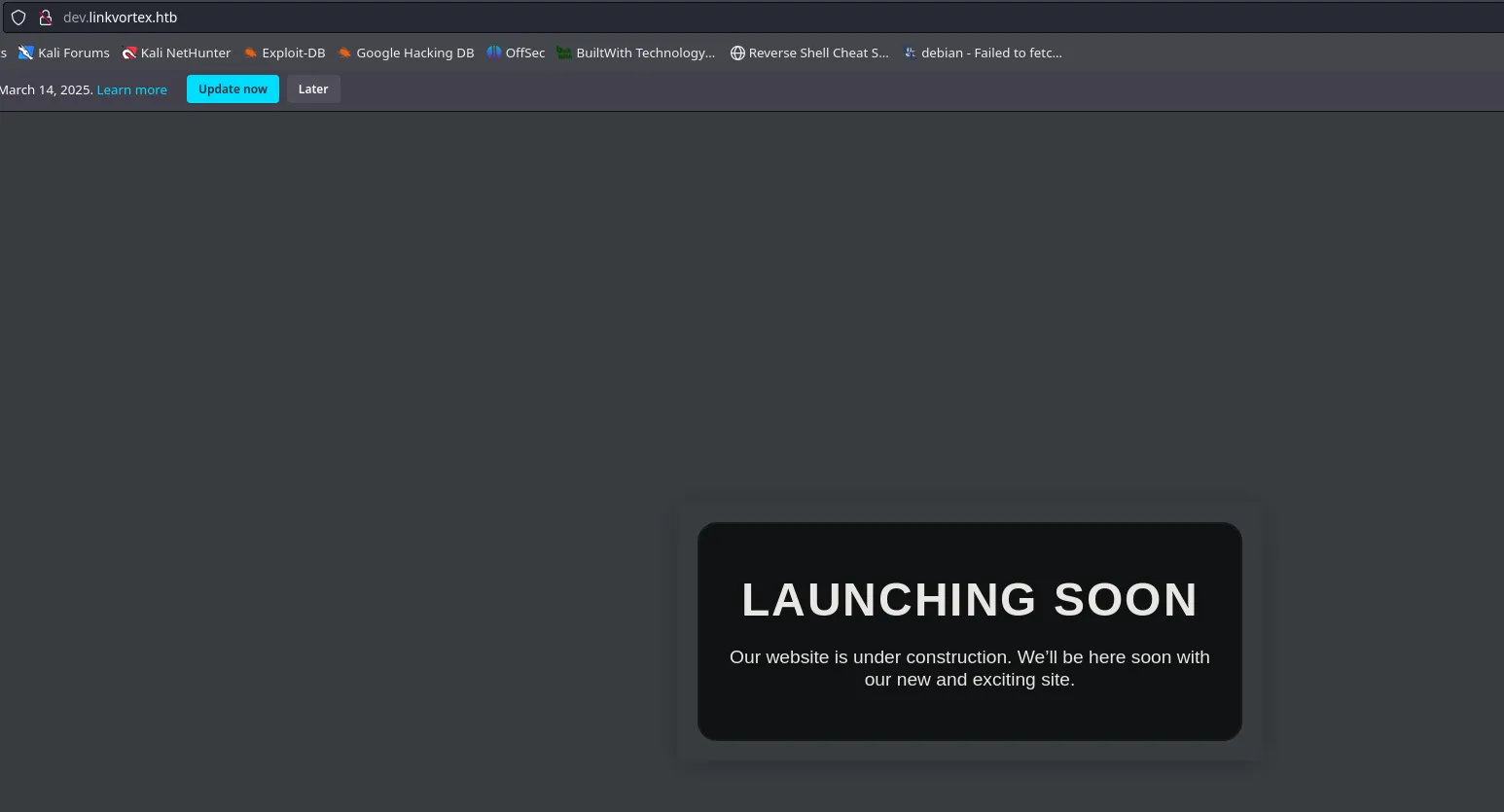1504x812 pixels.
Task: Click the globe icon for Reverse Shell bookmark
Action: (737, 53)
